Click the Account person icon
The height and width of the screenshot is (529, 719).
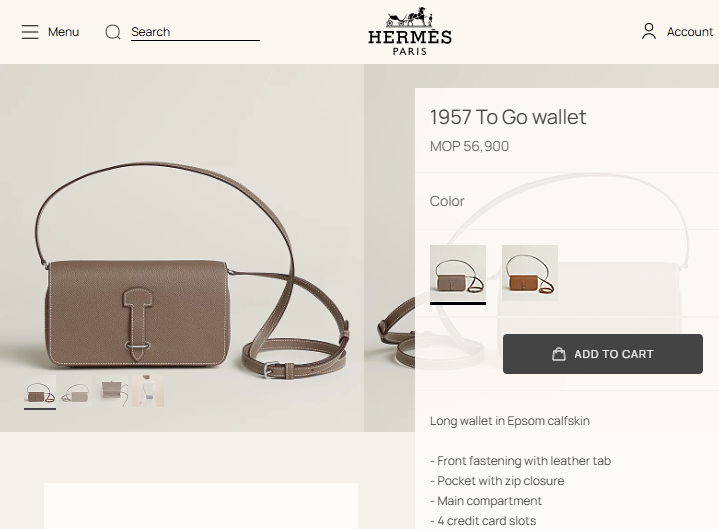coord(649,32)
